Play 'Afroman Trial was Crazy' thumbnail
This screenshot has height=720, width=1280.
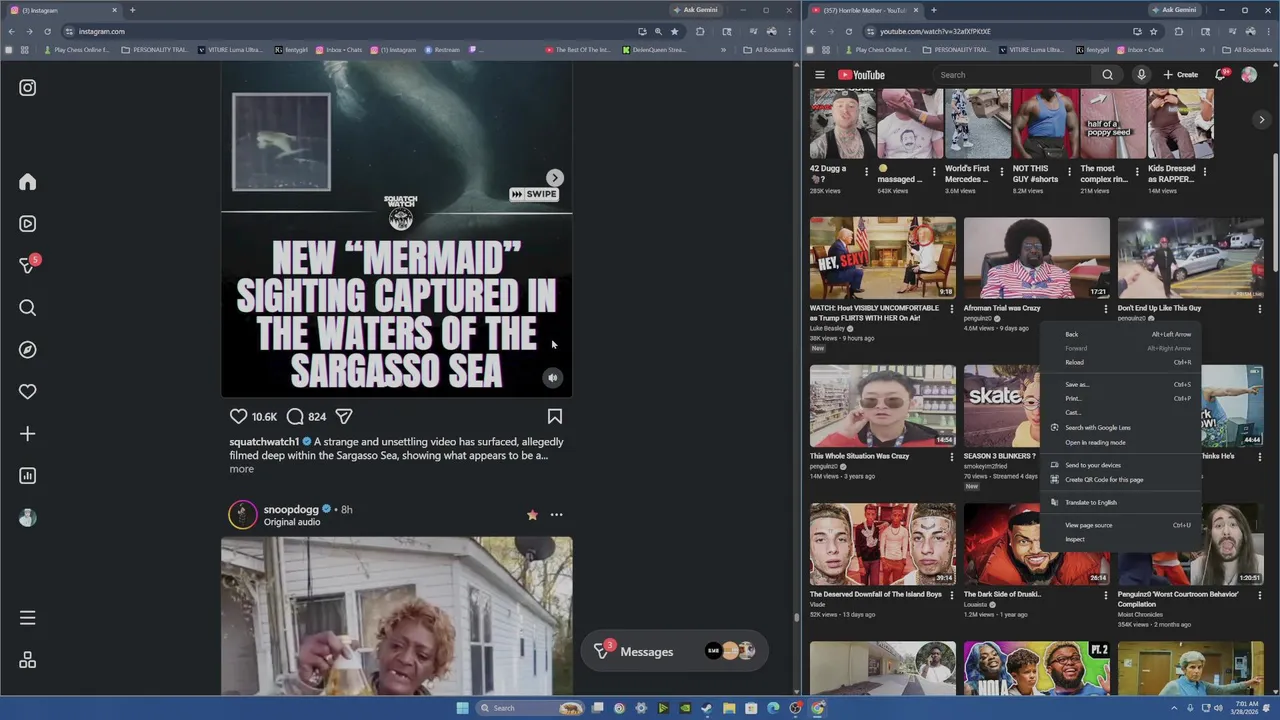1036,258
